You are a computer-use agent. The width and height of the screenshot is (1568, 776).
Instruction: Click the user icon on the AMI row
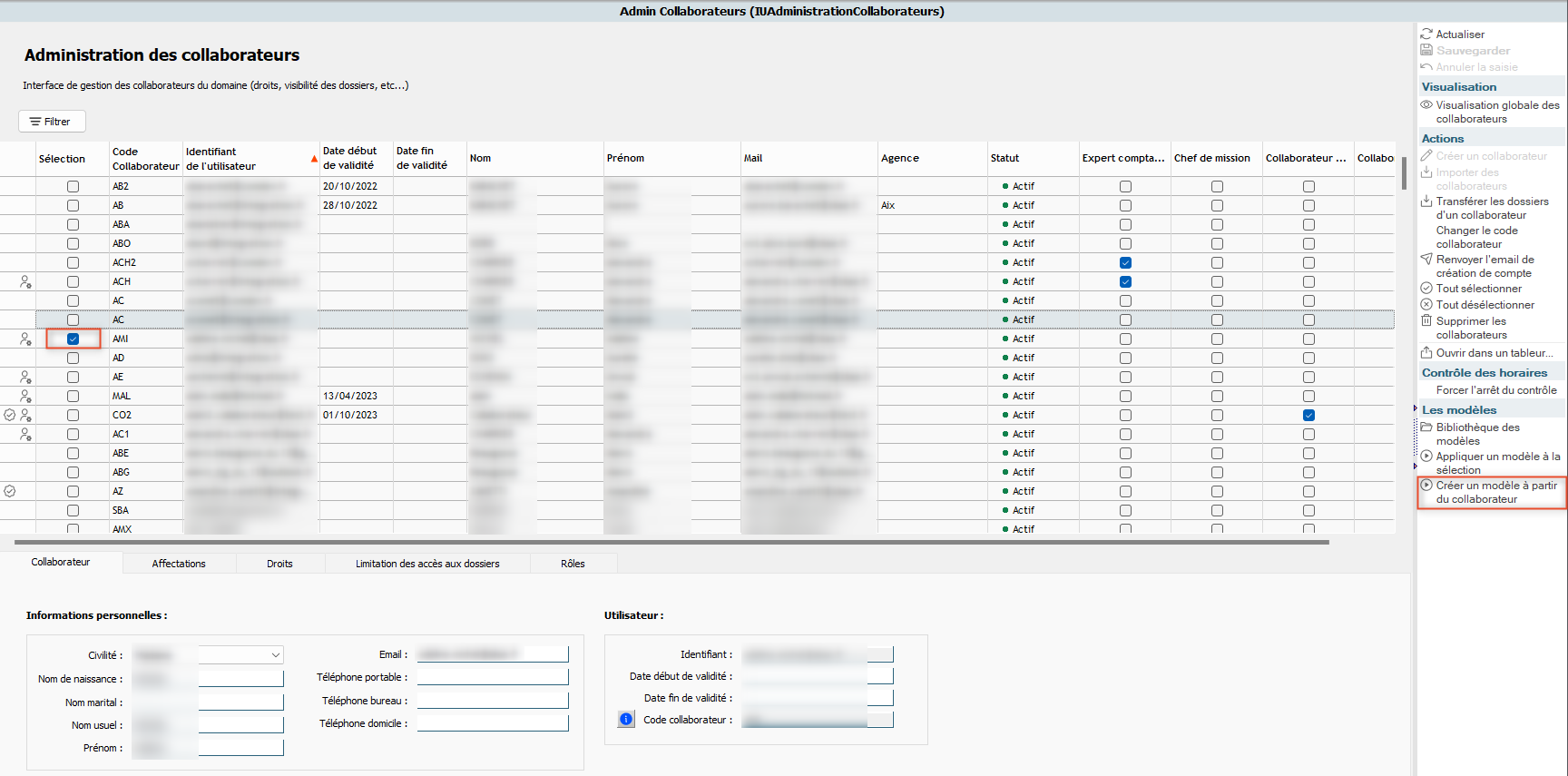[25, 339]
